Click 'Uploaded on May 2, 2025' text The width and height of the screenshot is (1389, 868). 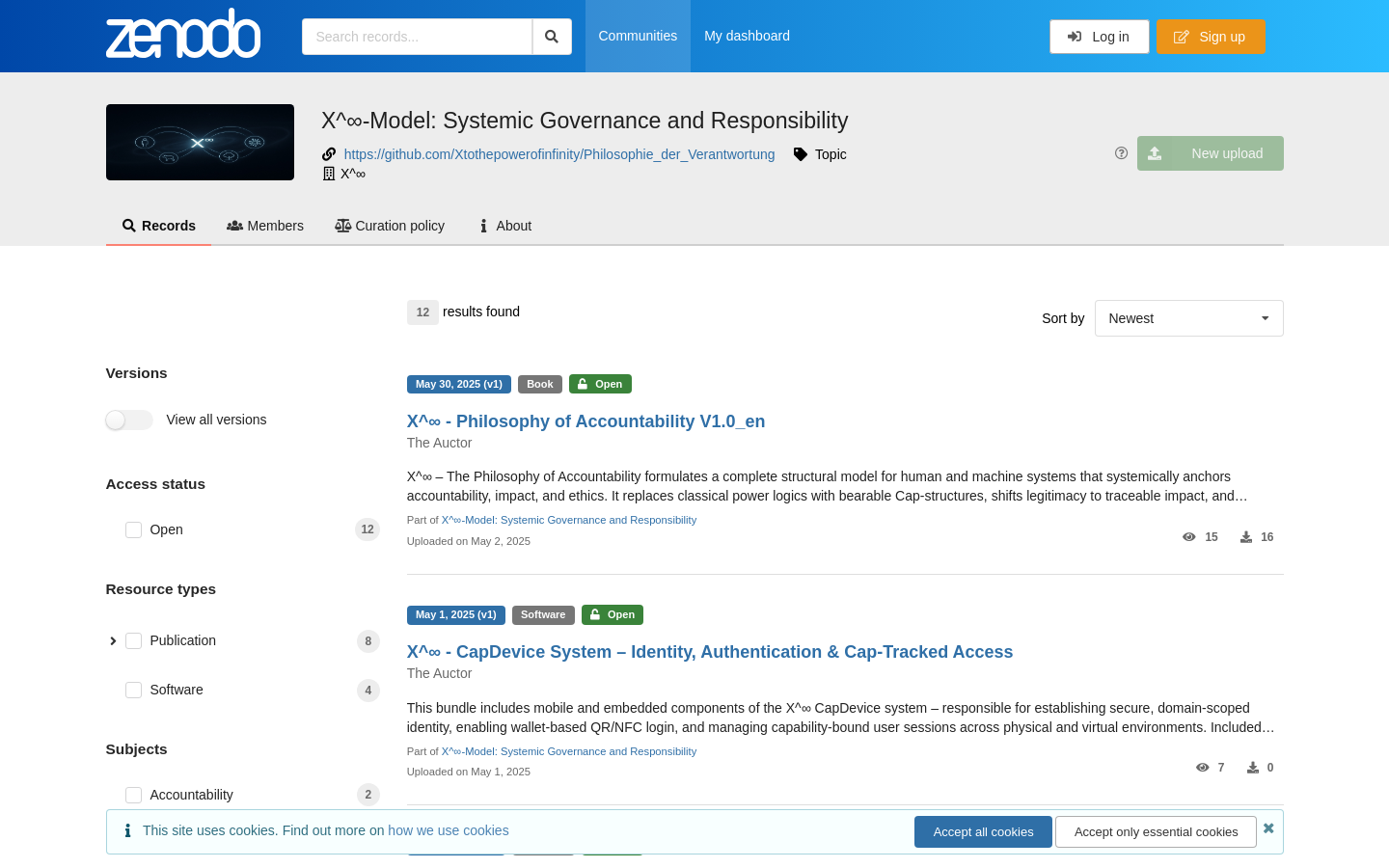(x=469, y=541)
